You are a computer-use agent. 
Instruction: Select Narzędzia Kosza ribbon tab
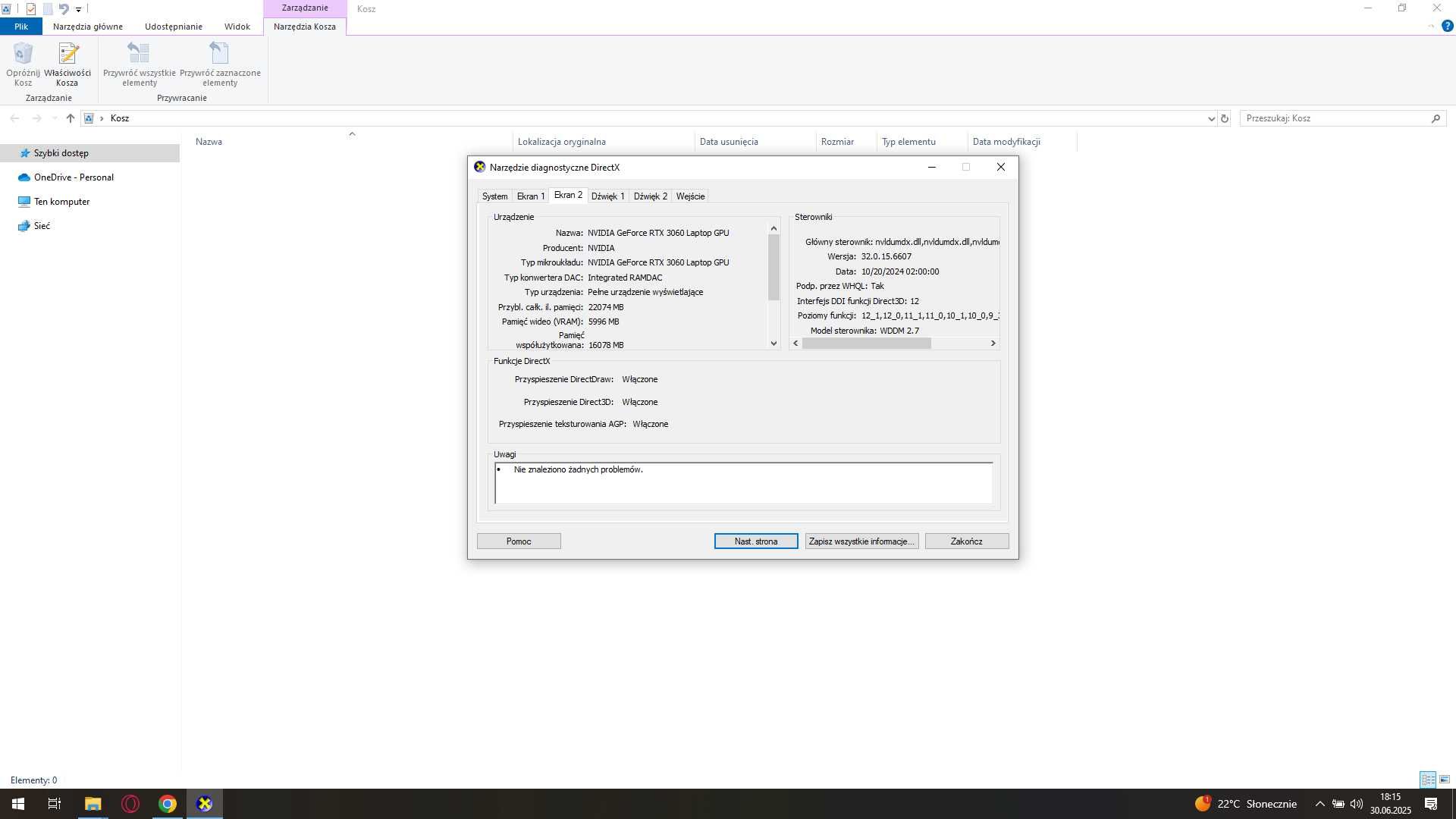pyautogui.click(x=305, y=27)
